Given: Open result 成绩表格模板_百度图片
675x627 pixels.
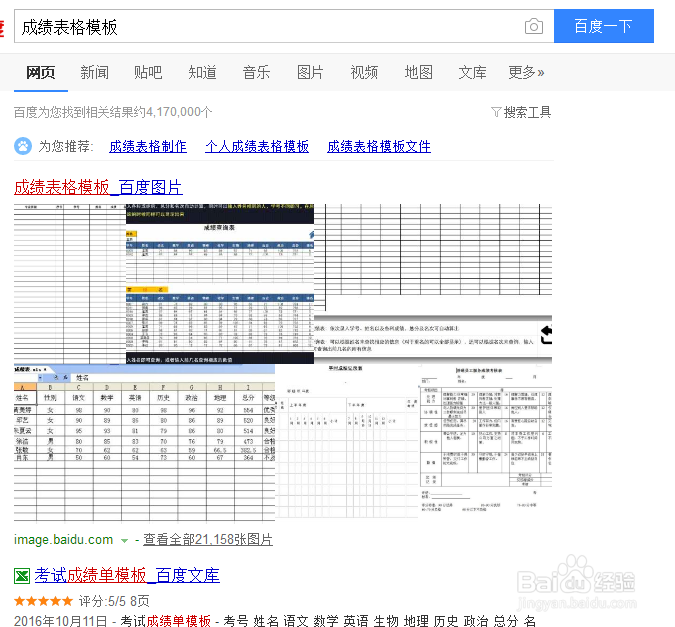Looking at the screenshot, I should [x=98, y=187].
